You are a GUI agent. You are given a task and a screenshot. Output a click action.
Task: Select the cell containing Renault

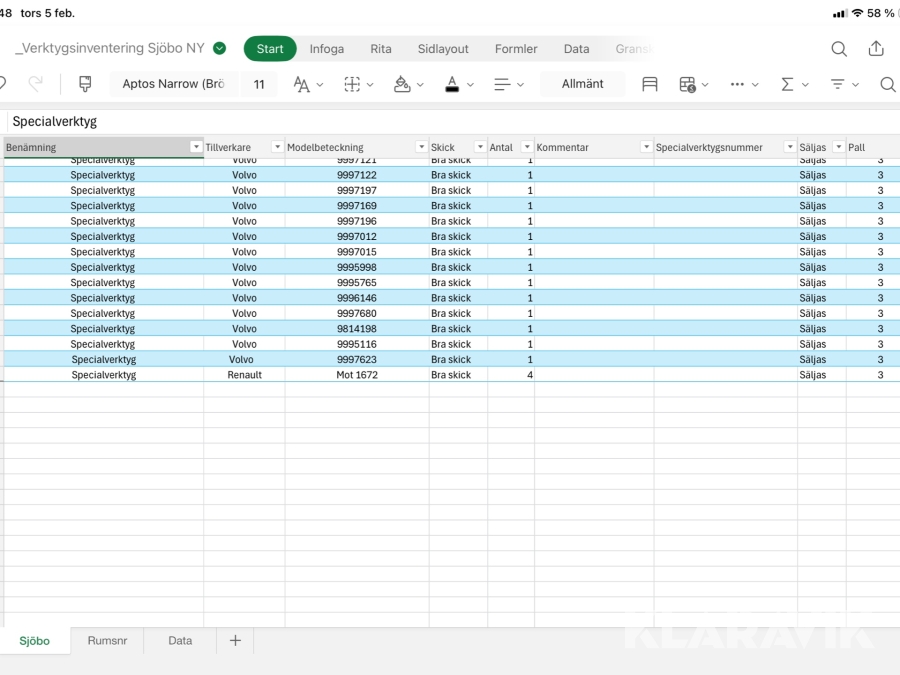244,375
